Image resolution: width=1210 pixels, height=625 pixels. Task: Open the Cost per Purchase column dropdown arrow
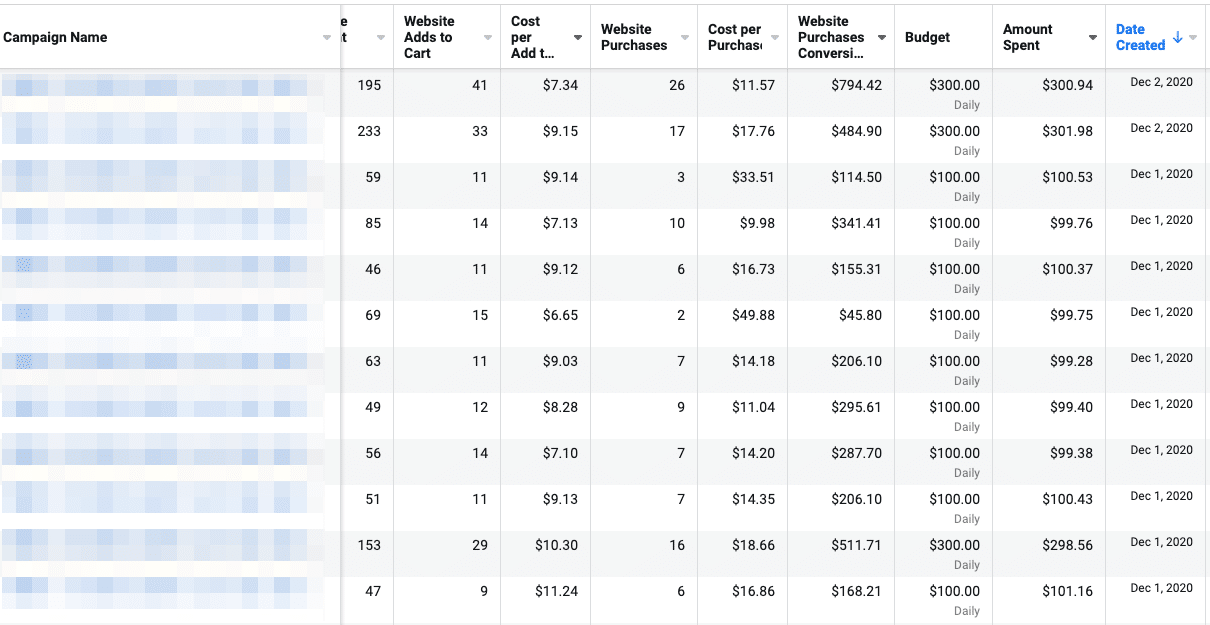[775, 38]
